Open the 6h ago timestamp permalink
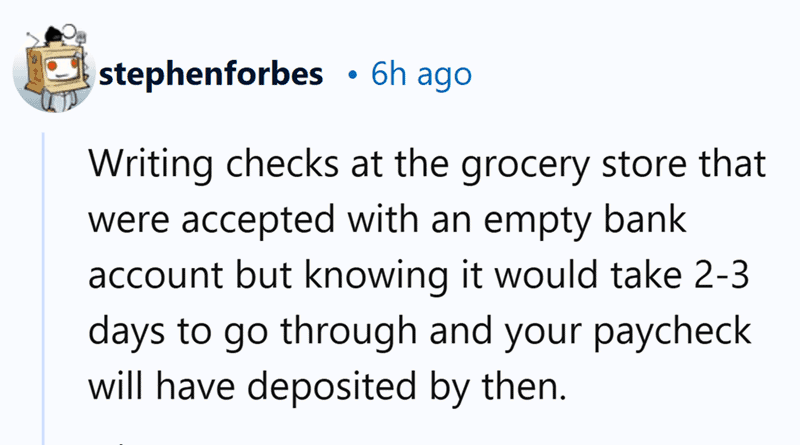800x445 pixels. (421, 75)
